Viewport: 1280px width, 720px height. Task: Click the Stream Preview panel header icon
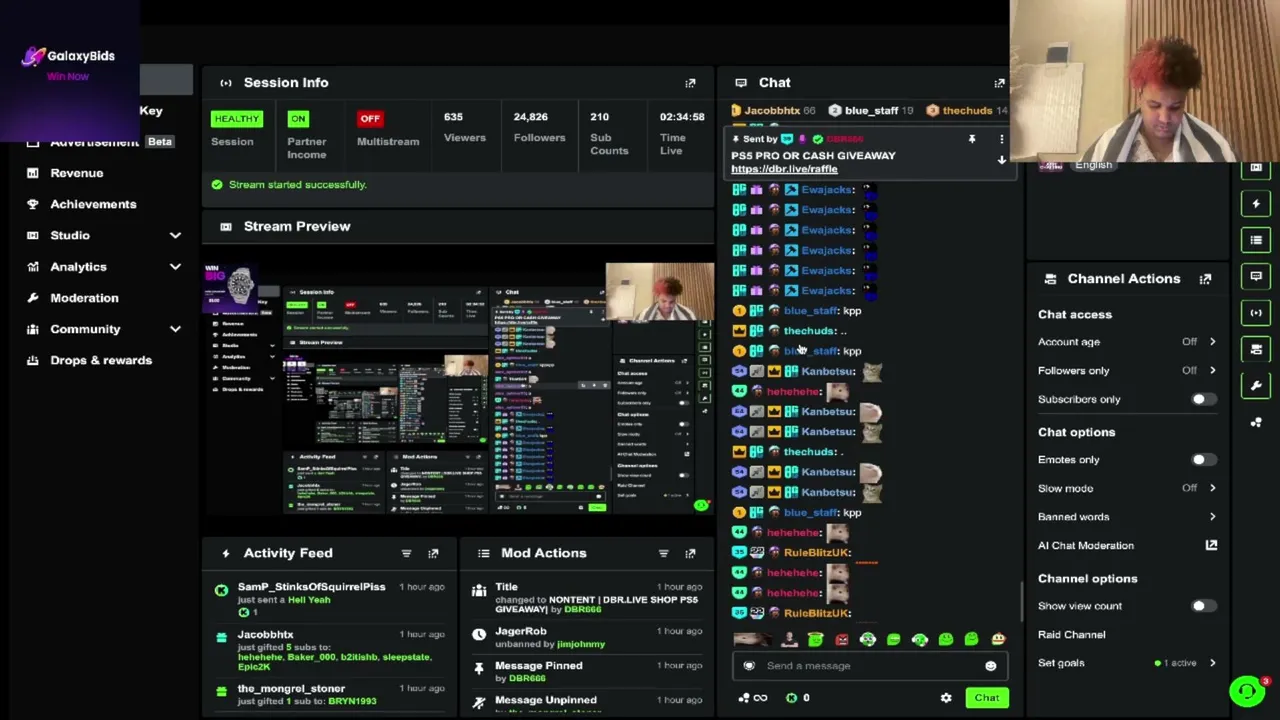point(226,226)
